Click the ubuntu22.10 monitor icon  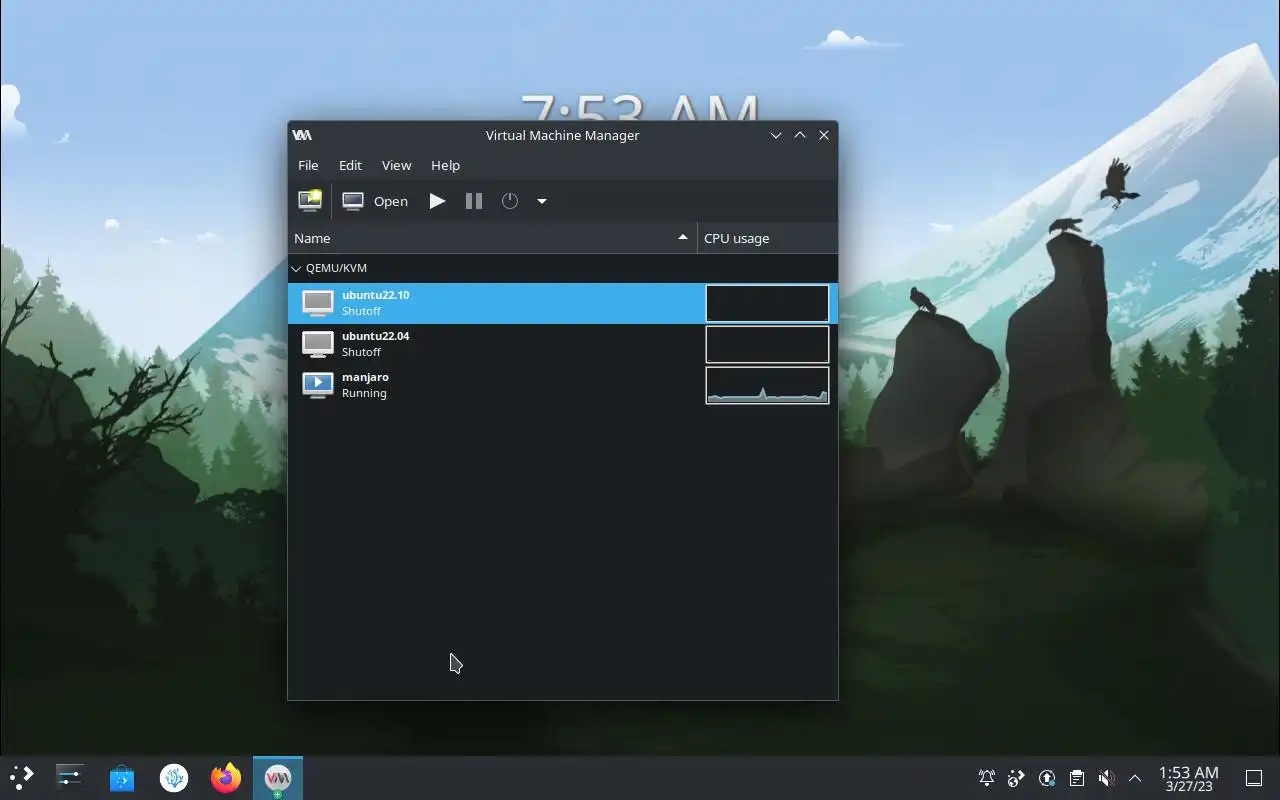(318, 303)
